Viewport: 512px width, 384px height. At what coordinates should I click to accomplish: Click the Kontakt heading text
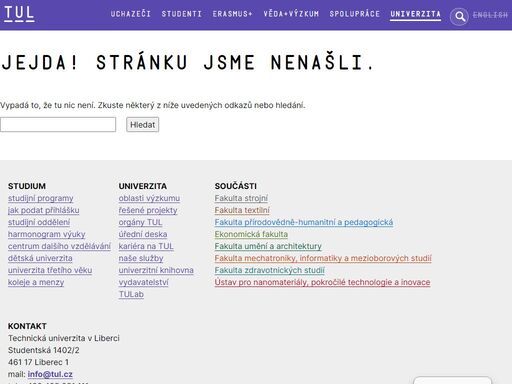pos(27,326)
